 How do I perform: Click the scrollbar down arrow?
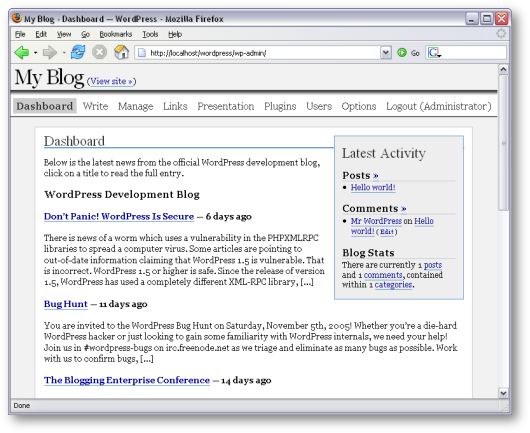coord(503,393)
